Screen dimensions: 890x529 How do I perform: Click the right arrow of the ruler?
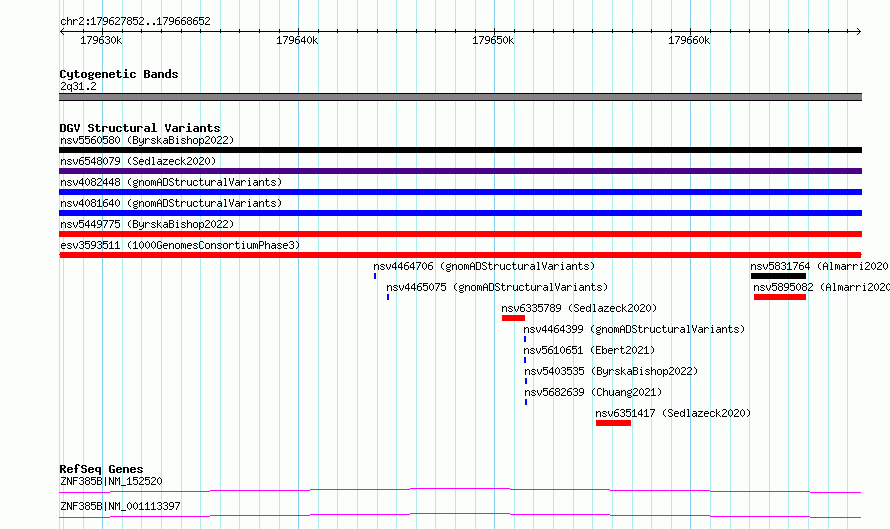point(859,31)
